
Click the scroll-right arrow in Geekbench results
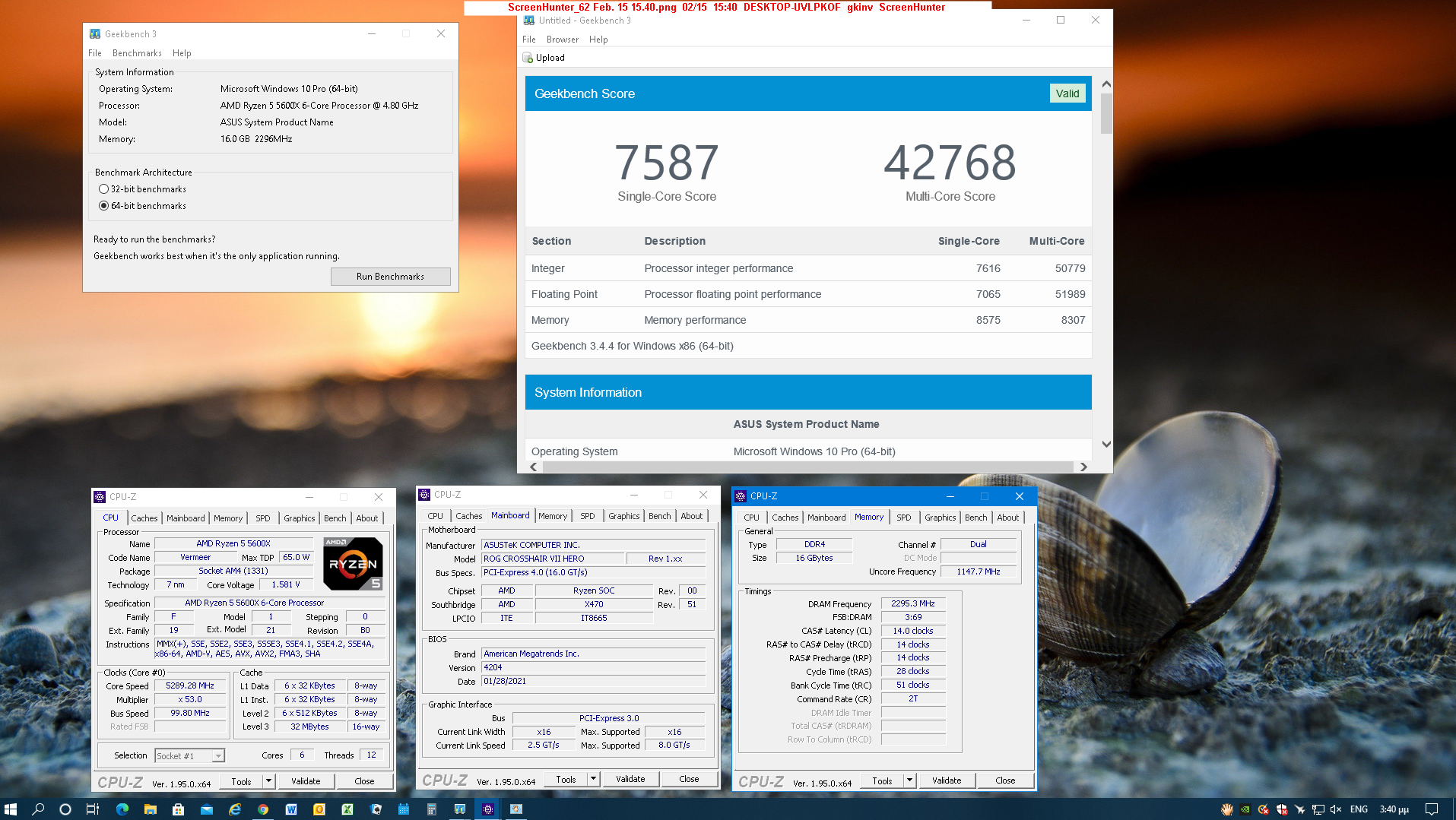(x=1083, y=467)
